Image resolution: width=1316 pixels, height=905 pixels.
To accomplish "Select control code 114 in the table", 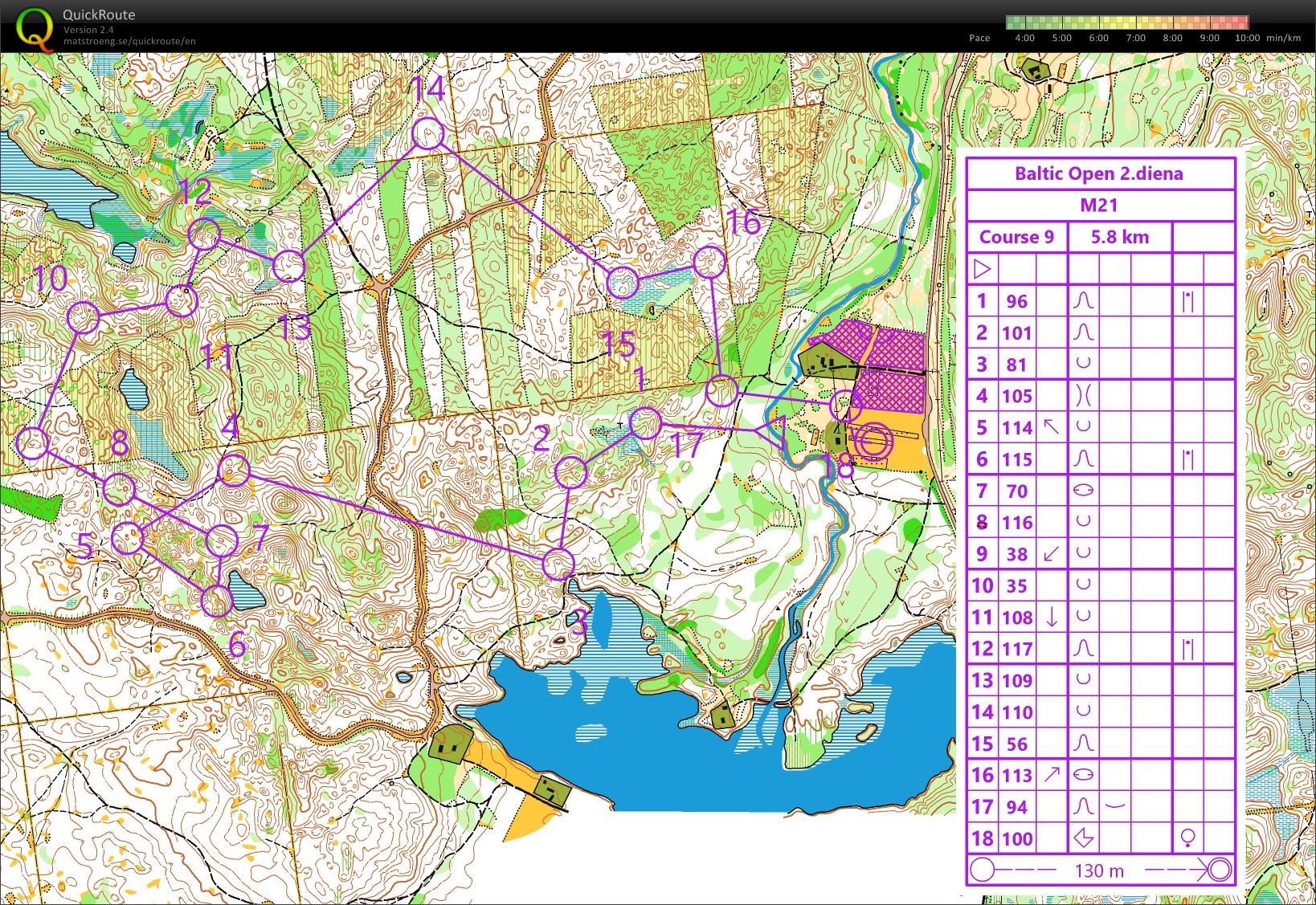I will (x=1017, y=428).
